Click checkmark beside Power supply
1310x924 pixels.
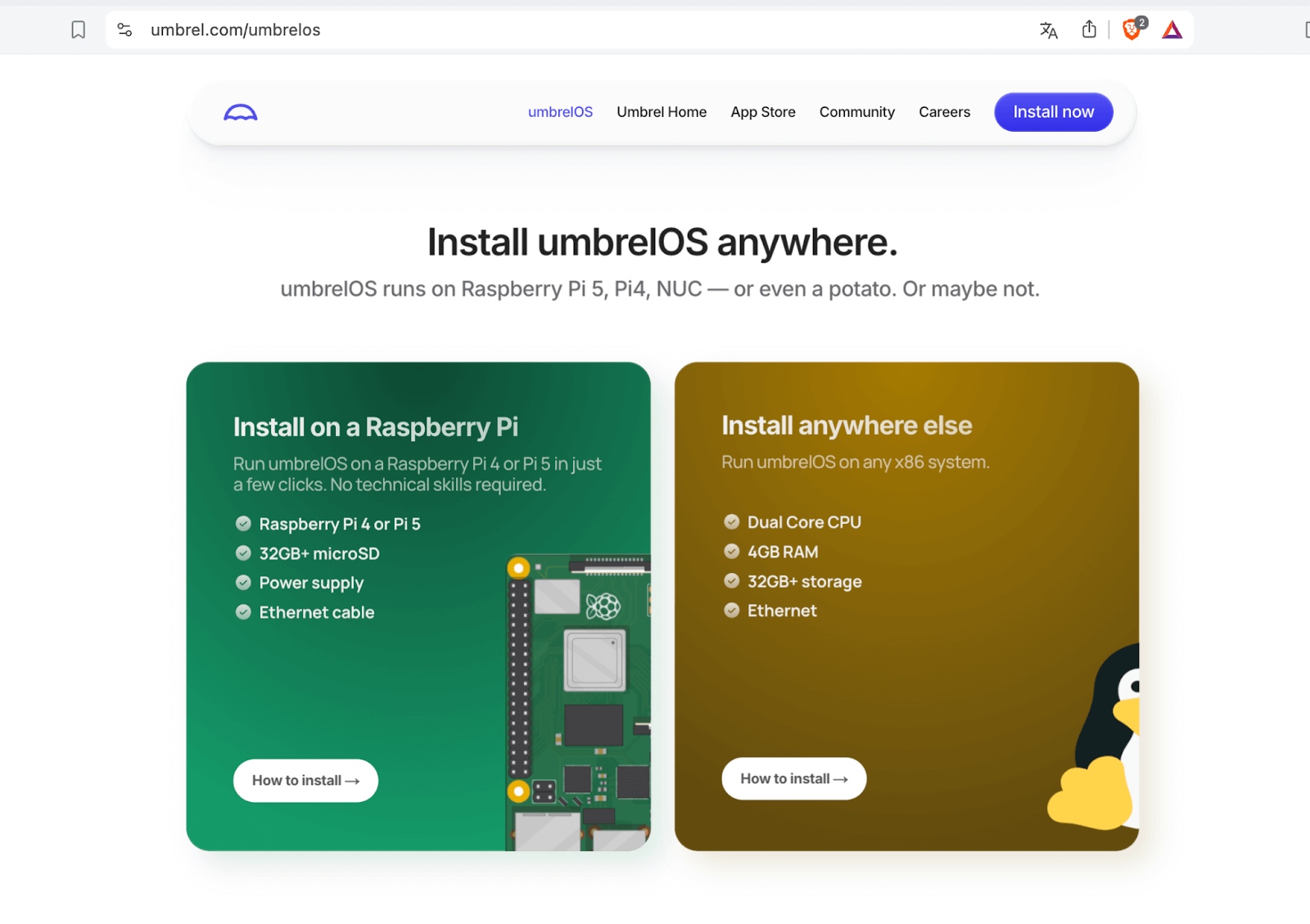pos(243,583)
